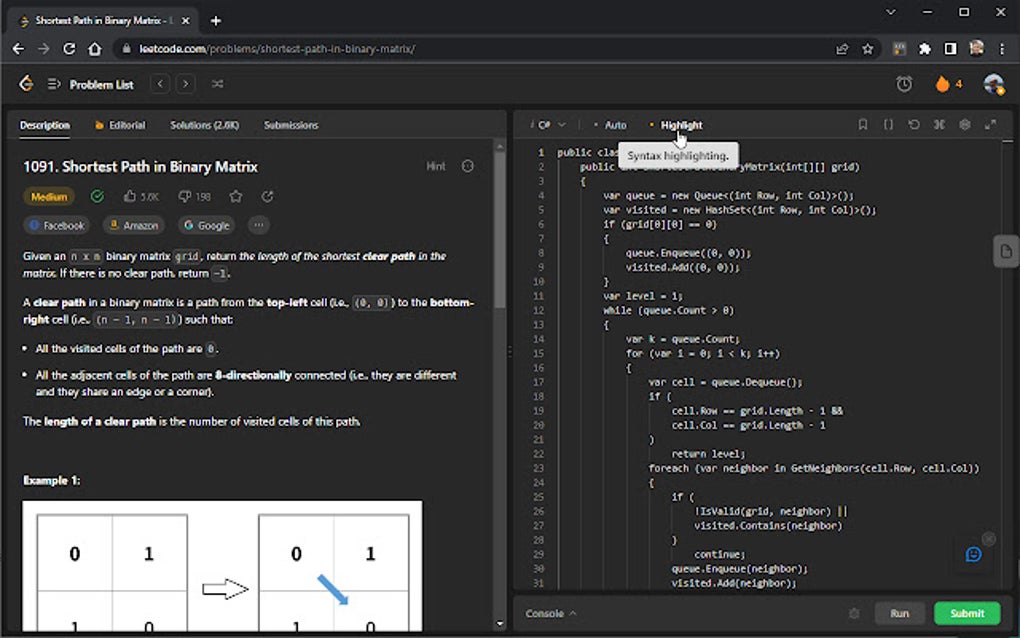Bookmark the code with editor bookmark icon

[863, 125]
